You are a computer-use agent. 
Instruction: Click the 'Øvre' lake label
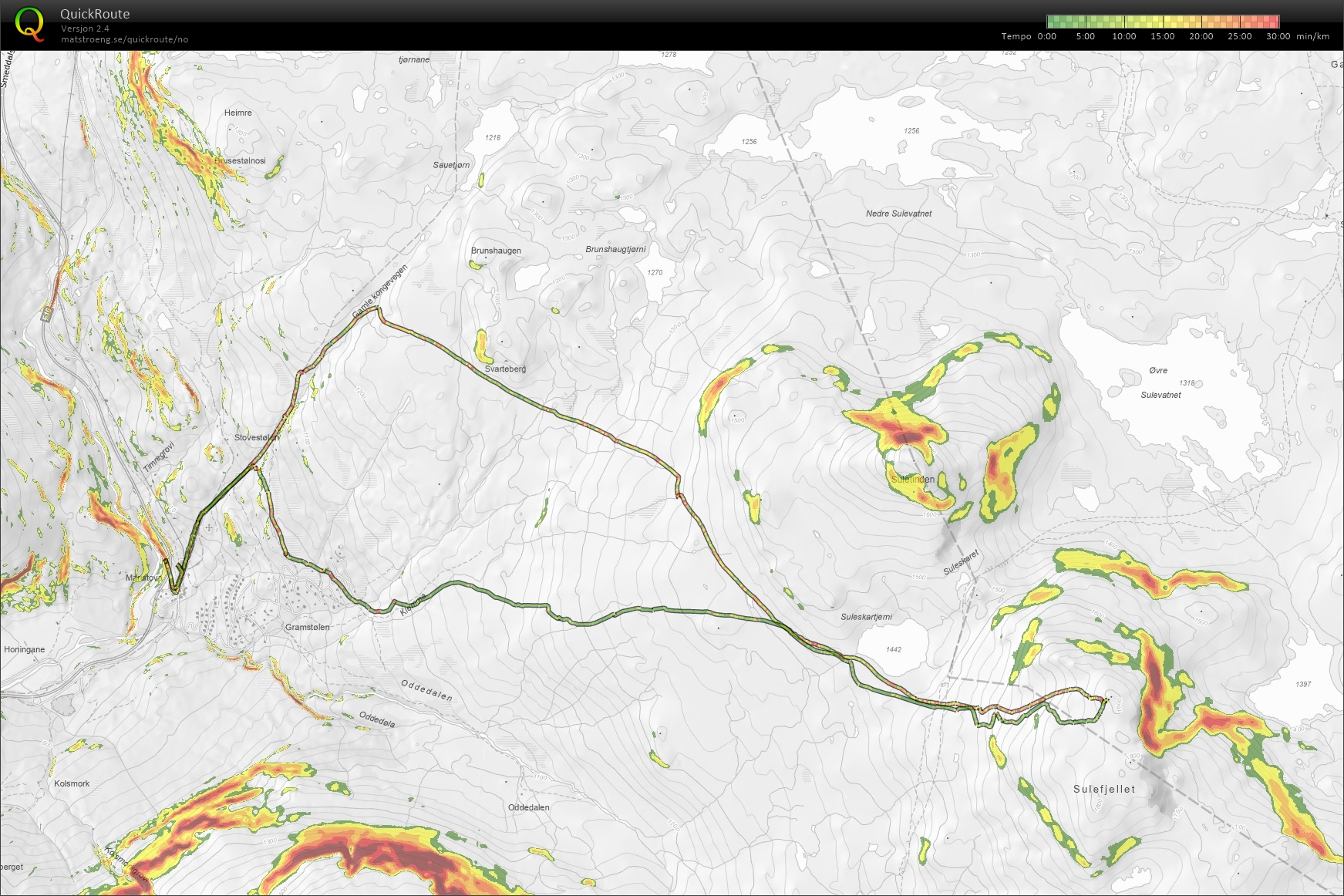point(1157,370)
